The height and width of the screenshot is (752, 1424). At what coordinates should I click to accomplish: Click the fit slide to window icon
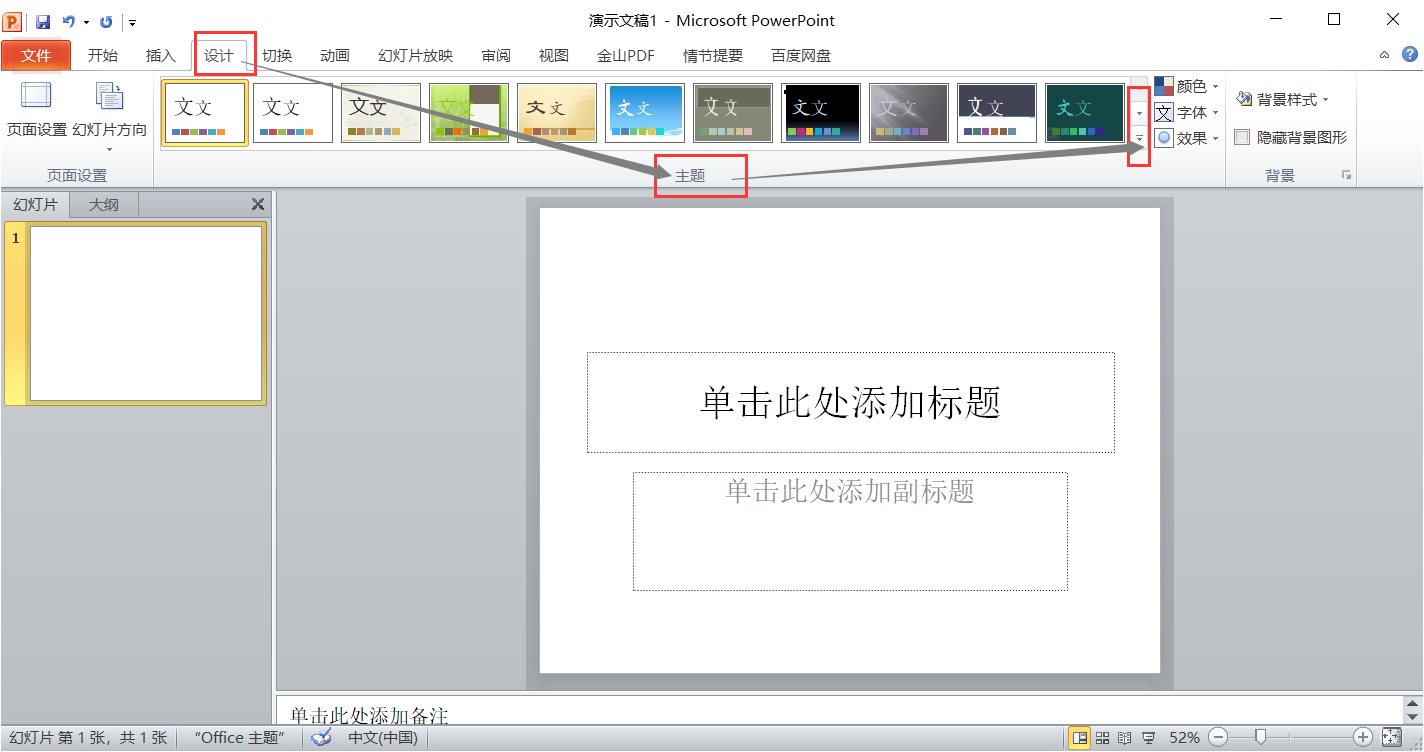pyautogui.click(x=1391, y=737)
